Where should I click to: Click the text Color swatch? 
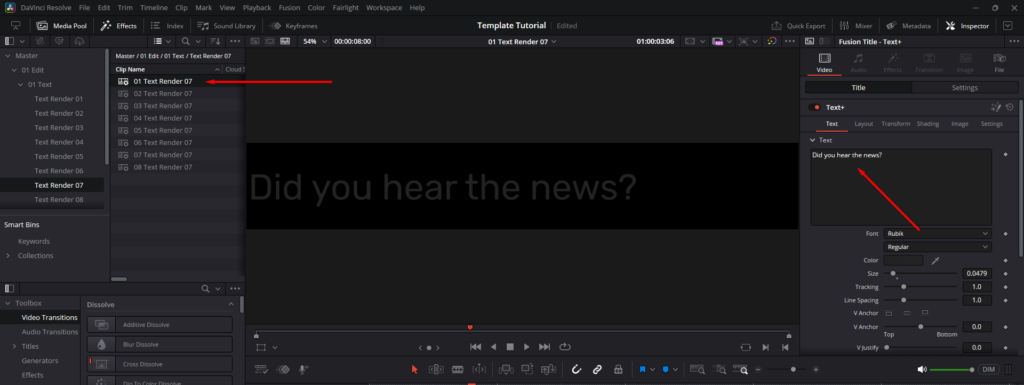[x=903, y=260]
